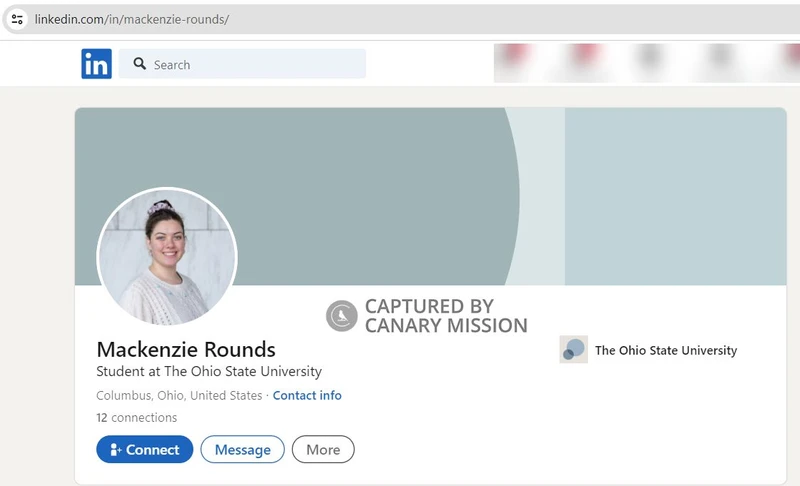
Task: Click the LinkedIn logo icon
Action: click(96, 64)
